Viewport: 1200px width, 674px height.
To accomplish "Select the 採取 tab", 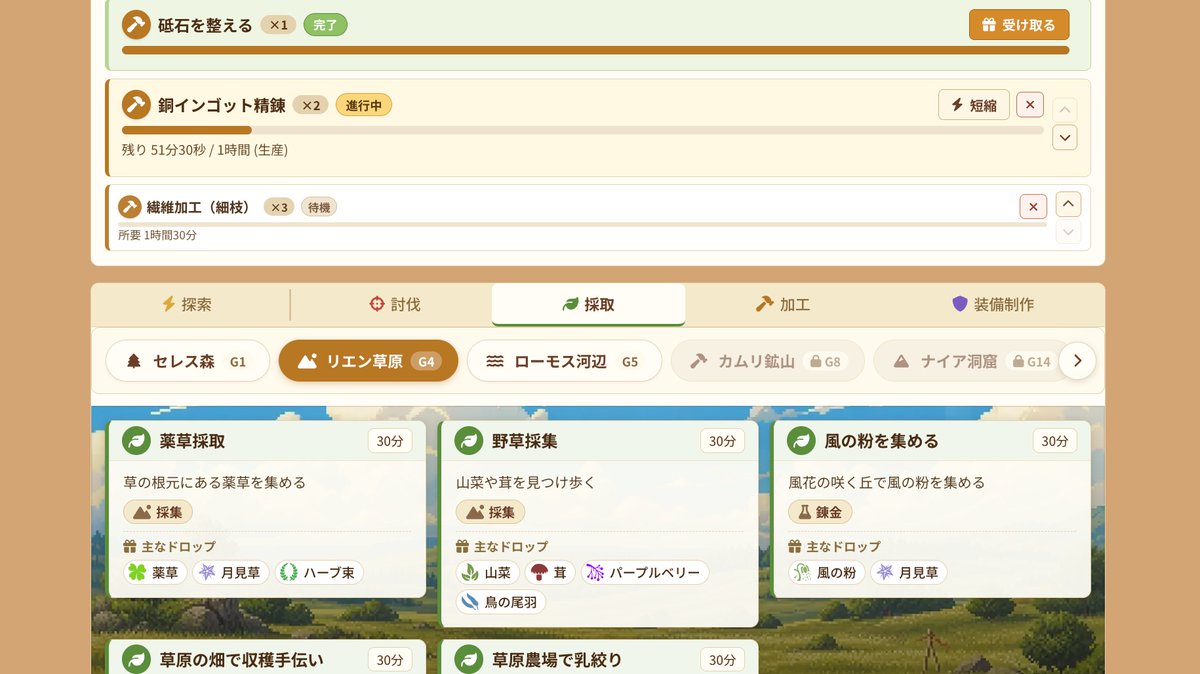I will (x=588, y=305).
